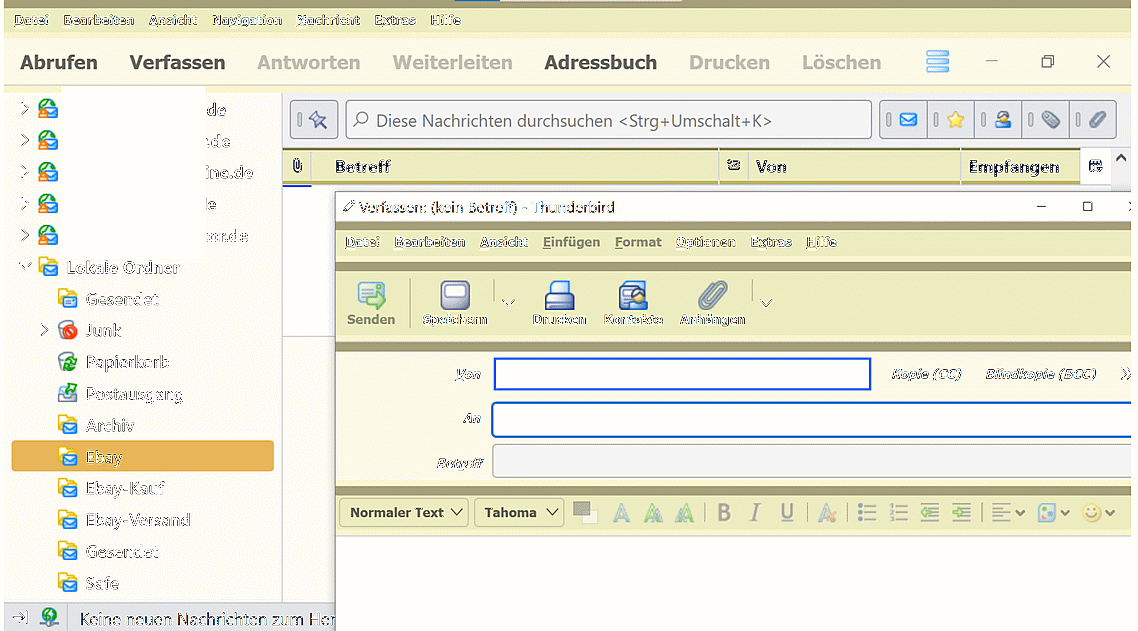Open the emoji smiley picker
This screenshot has width=1138, height=631.
pos(1092,513)
